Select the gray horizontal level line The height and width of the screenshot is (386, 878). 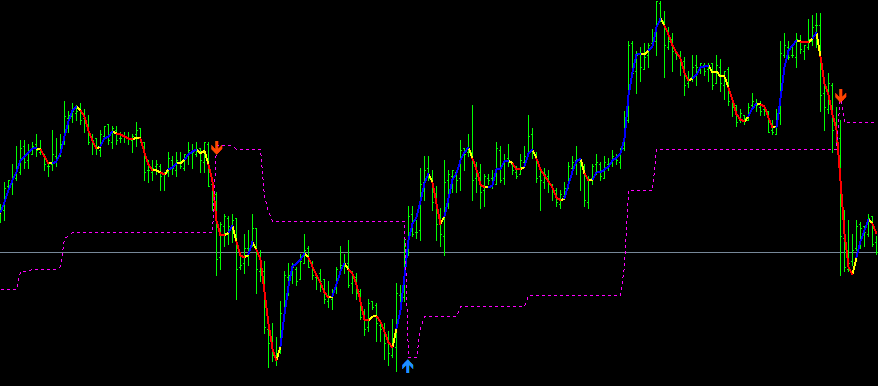[x=439, y=253]
